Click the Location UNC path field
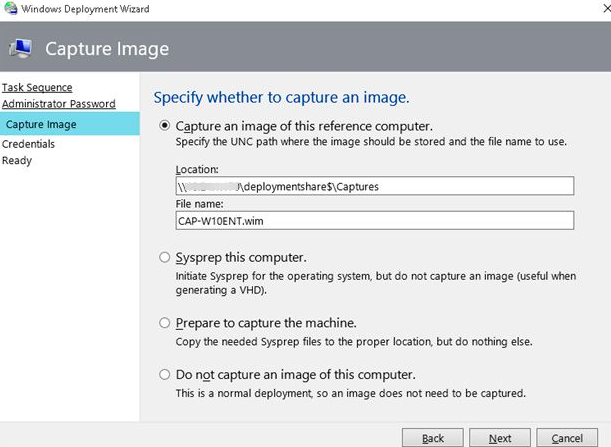 [x=374, y=186]
